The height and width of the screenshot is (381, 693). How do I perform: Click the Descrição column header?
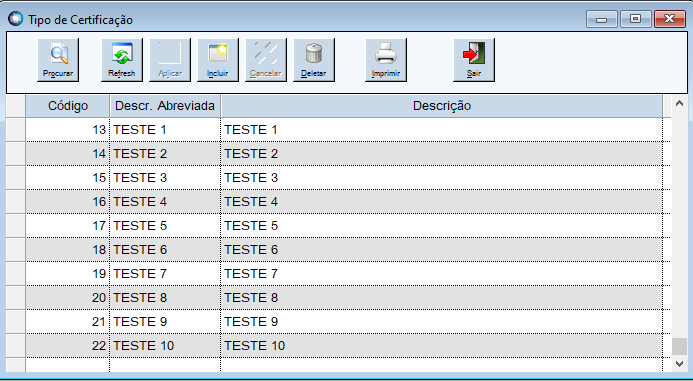(x=442, y=106)
